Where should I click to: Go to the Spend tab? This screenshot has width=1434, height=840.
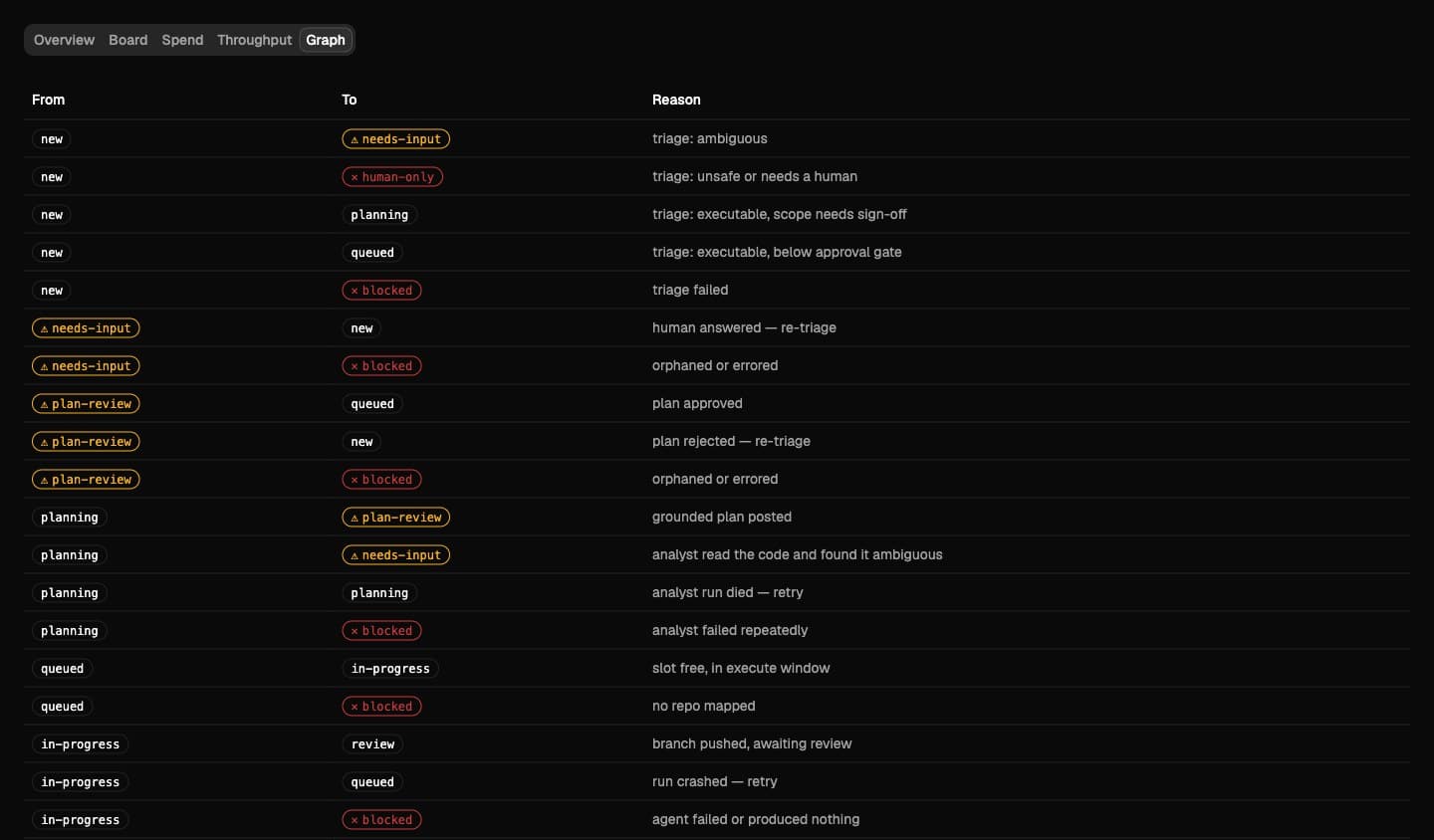point(182,40)
